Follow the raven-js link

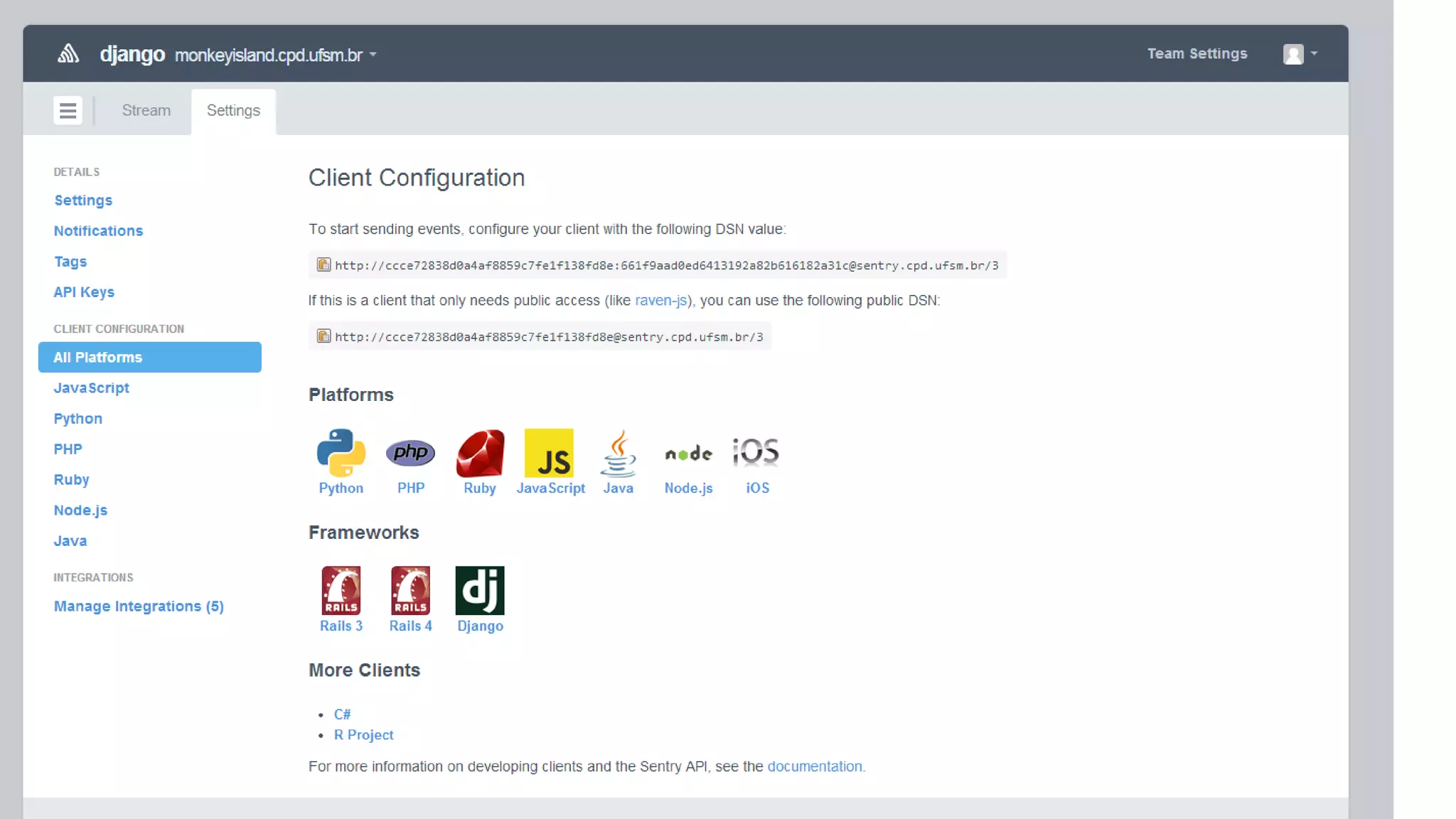660,301
